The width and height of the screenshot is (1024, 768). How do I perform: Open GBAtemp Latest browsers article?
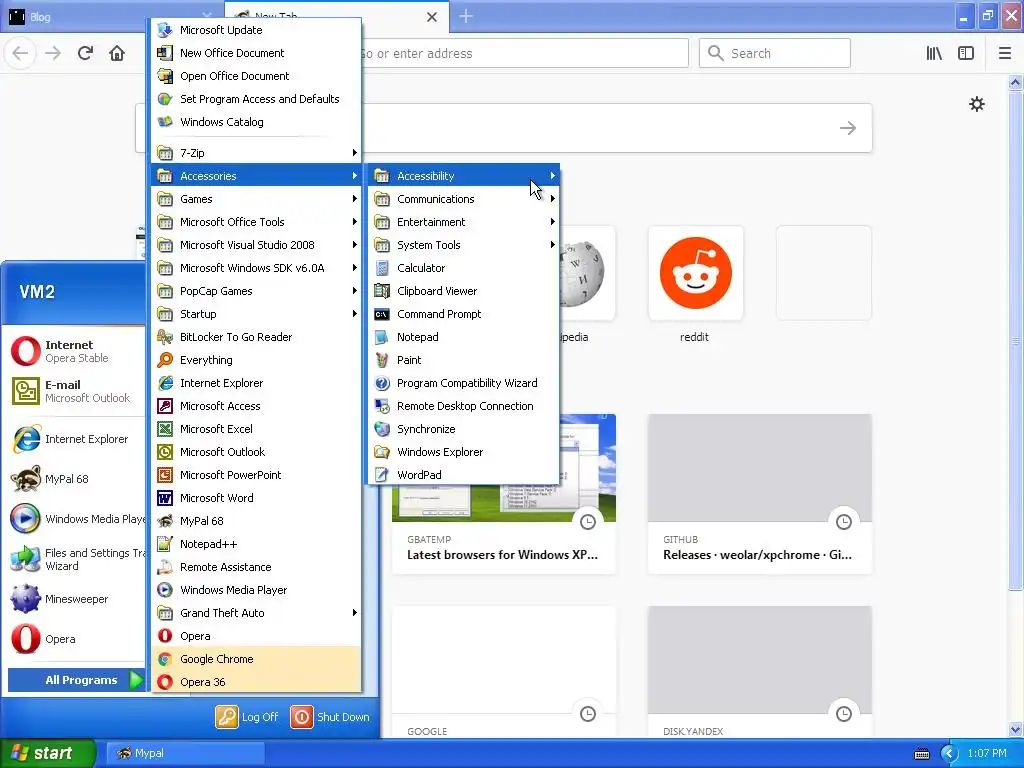coord(504,494)
